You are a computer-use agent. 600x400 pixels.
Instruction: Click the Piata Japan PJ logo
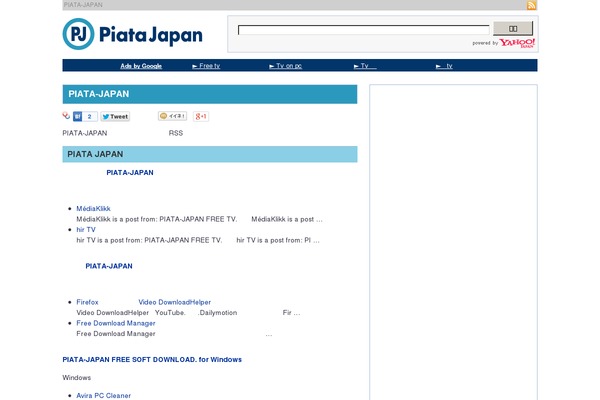pyautogui.click(x=132, y=34)
